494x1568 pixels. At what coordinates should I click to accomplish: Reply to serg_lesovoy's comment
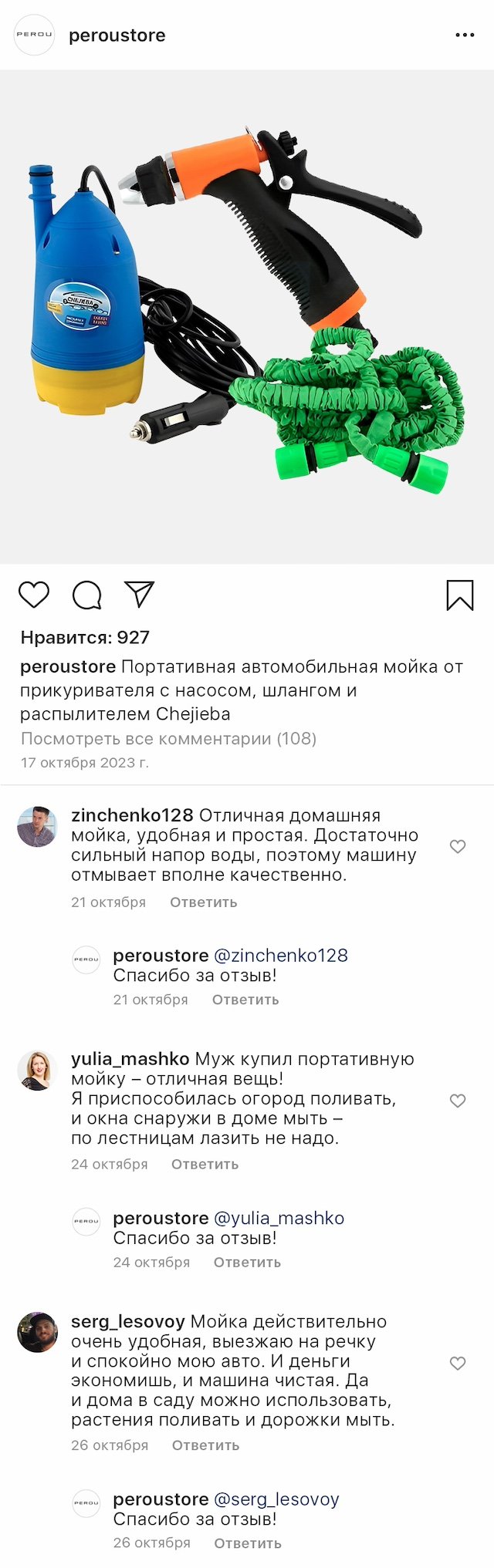(205, 1445)
